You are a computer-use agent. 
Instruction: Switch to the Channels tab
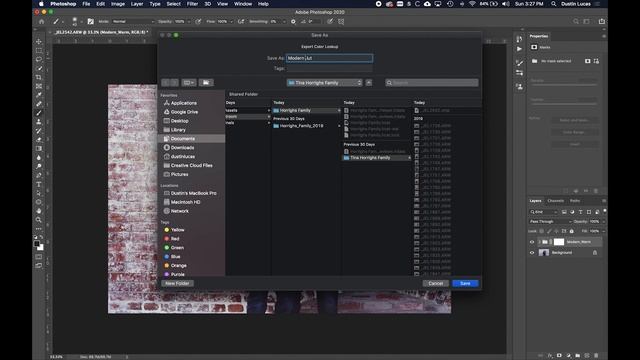[556, 201]
